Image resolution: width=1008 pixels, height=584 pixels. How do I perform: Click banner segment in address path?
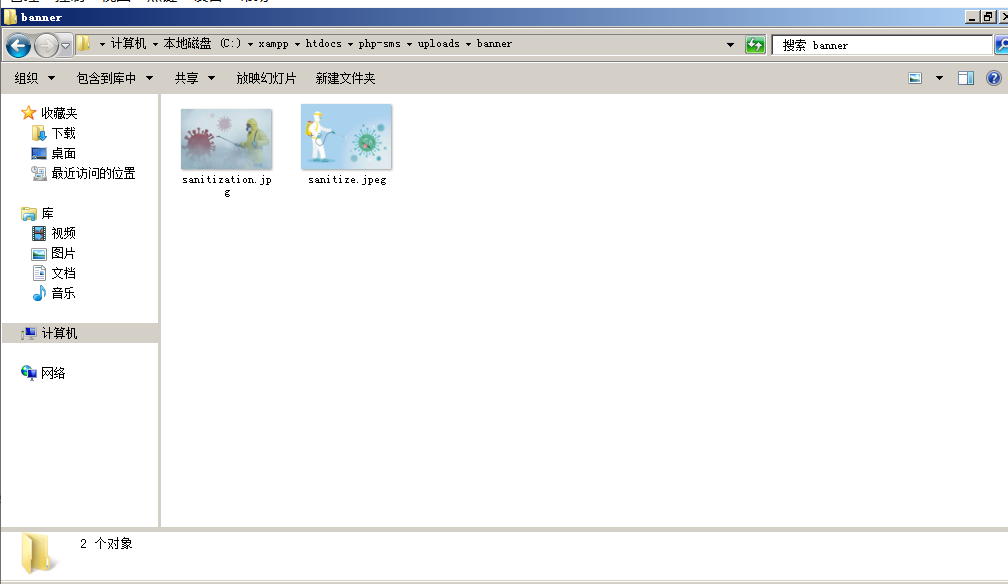(x=494, y=43)
